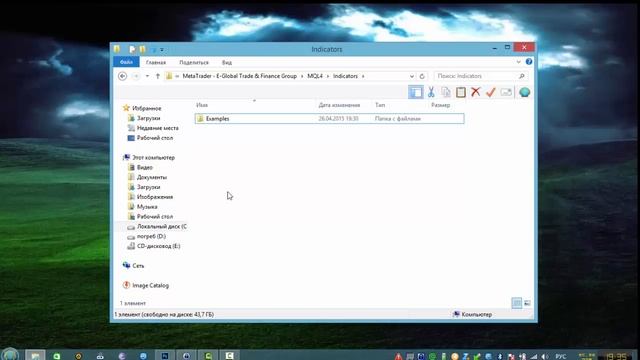The width and height of the screenshot is (640, 360).
Task: Switch to Details view
Action: (x=517, y=303)
